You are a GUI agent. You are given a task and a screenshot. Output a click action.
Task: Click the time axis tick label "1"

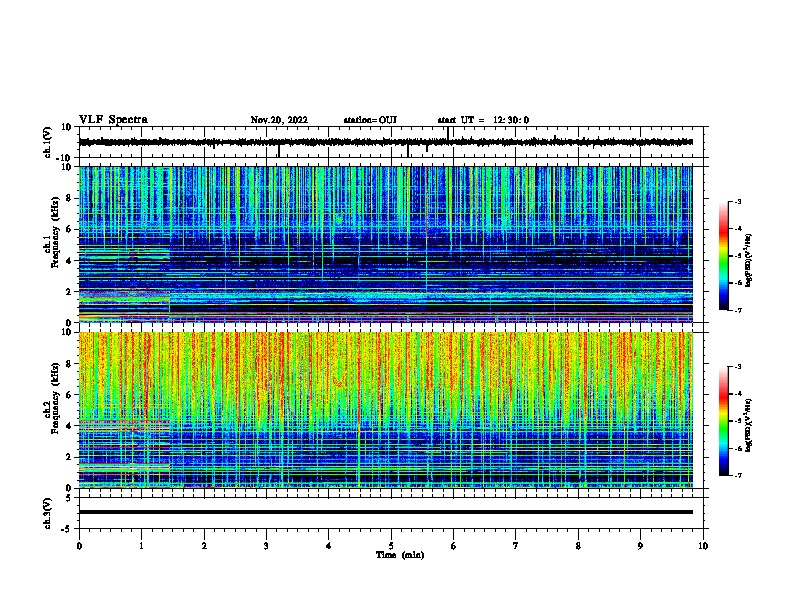[x=141, y=546]
